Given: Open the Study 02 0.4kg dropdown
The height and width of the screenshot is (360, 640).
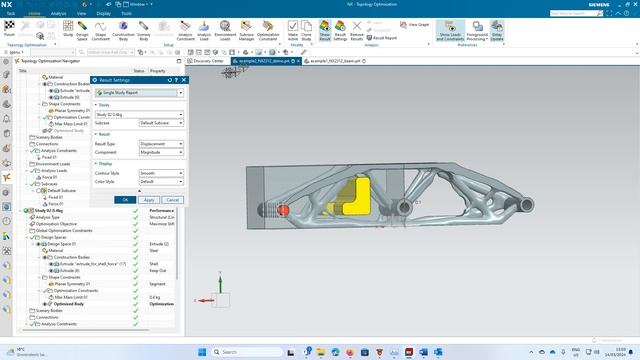Looking at the screenshot, I should (139, 115).
